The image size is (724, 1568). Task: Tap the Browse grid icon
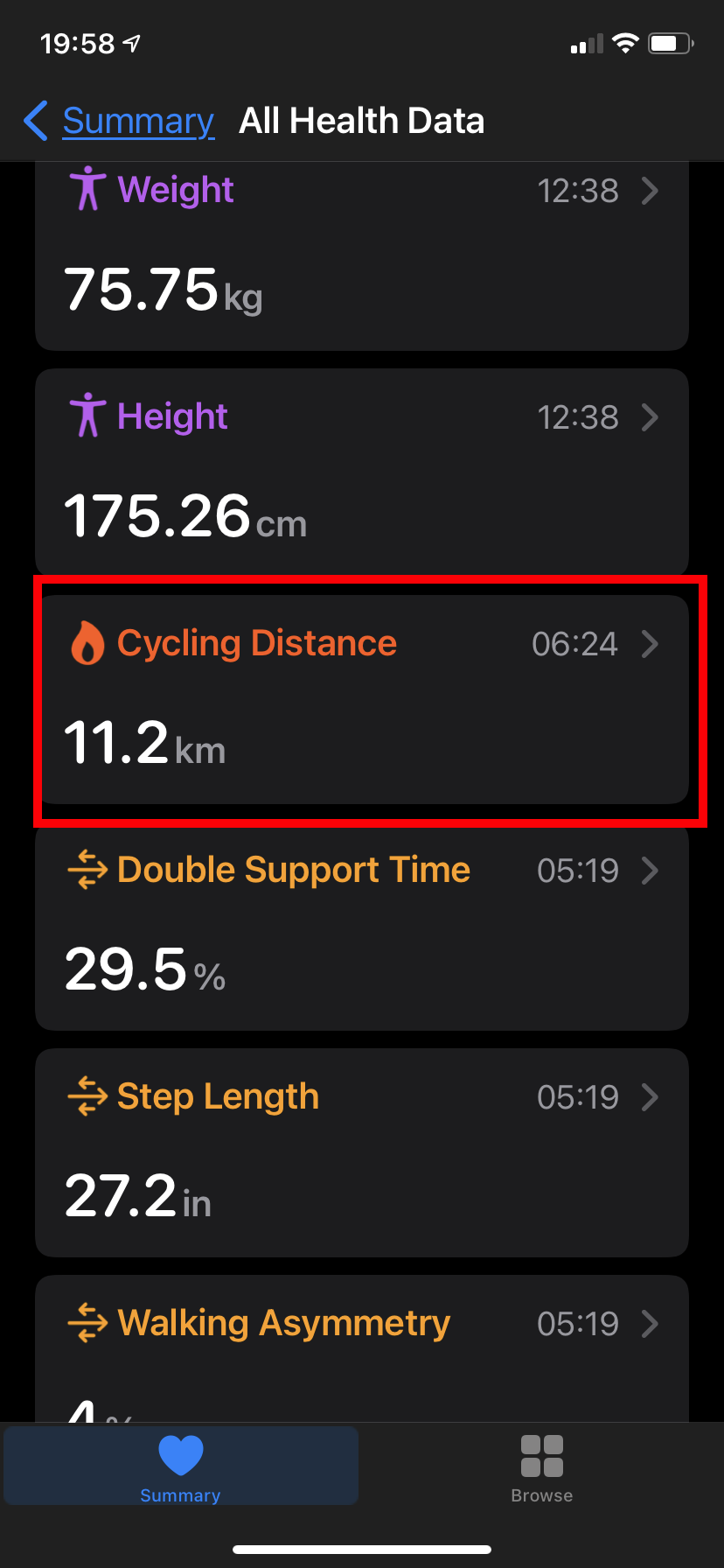(x=542, y=1457)
